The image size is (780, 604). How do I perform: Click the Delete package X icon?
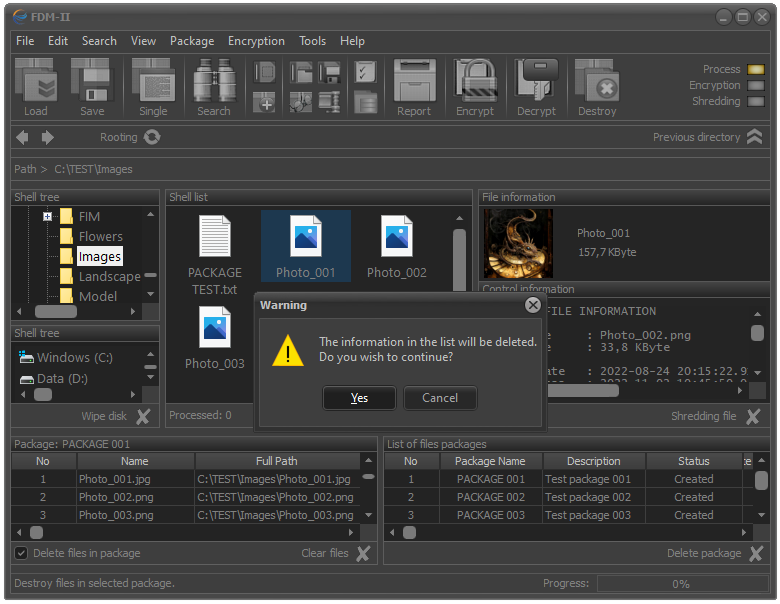[x=756, y=553]
